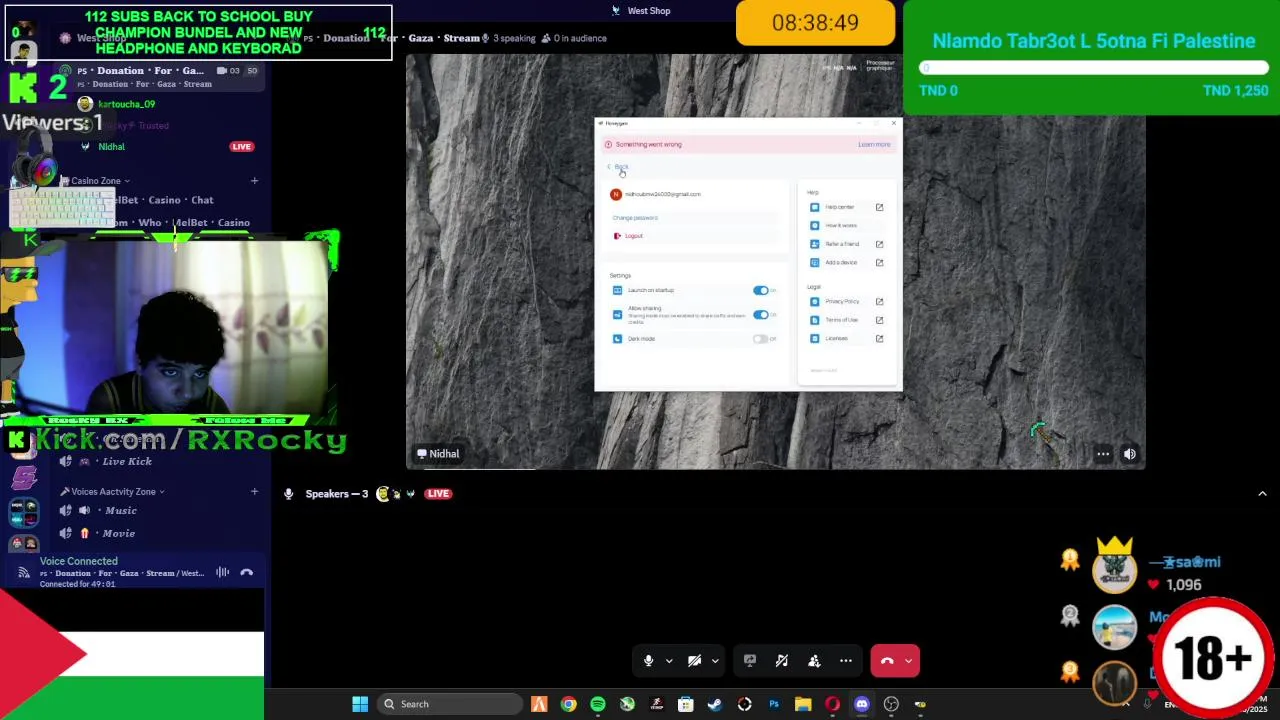The image size is (1280, 720).
Task: Open Photoshop from the taskbar
Action: (x=774, y=704)
